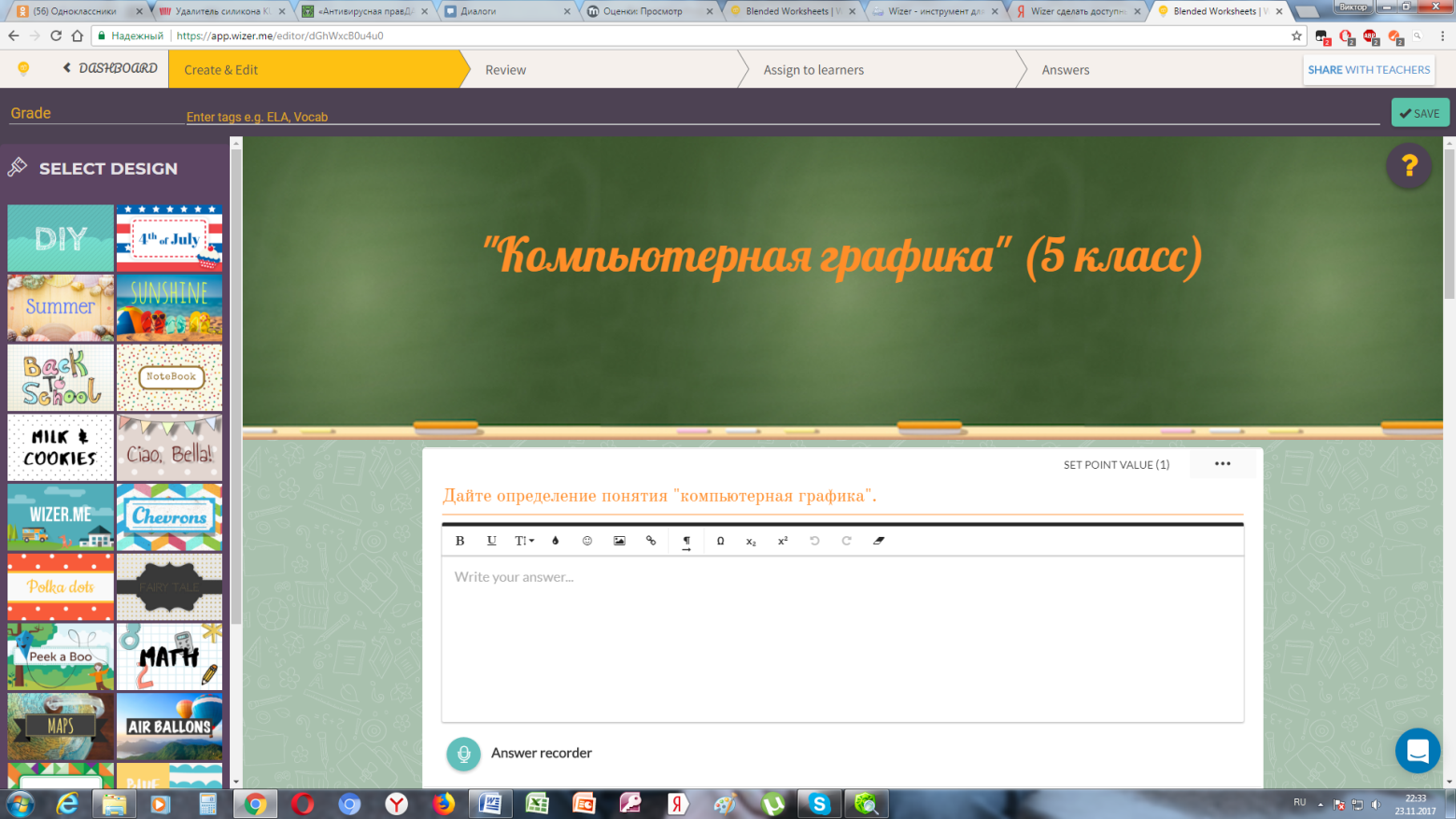Undo the last edit in editor

click(x=814, y=541)
